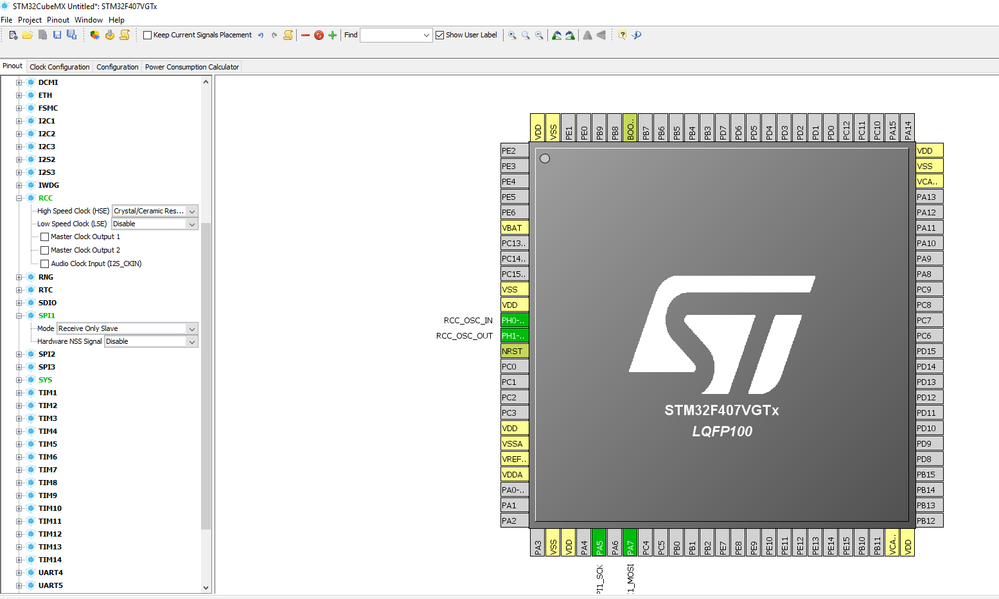Image resolution: width=999 pixels, height=599 pixels.
Task: Open the Window menu
Action: click(89, 20)
